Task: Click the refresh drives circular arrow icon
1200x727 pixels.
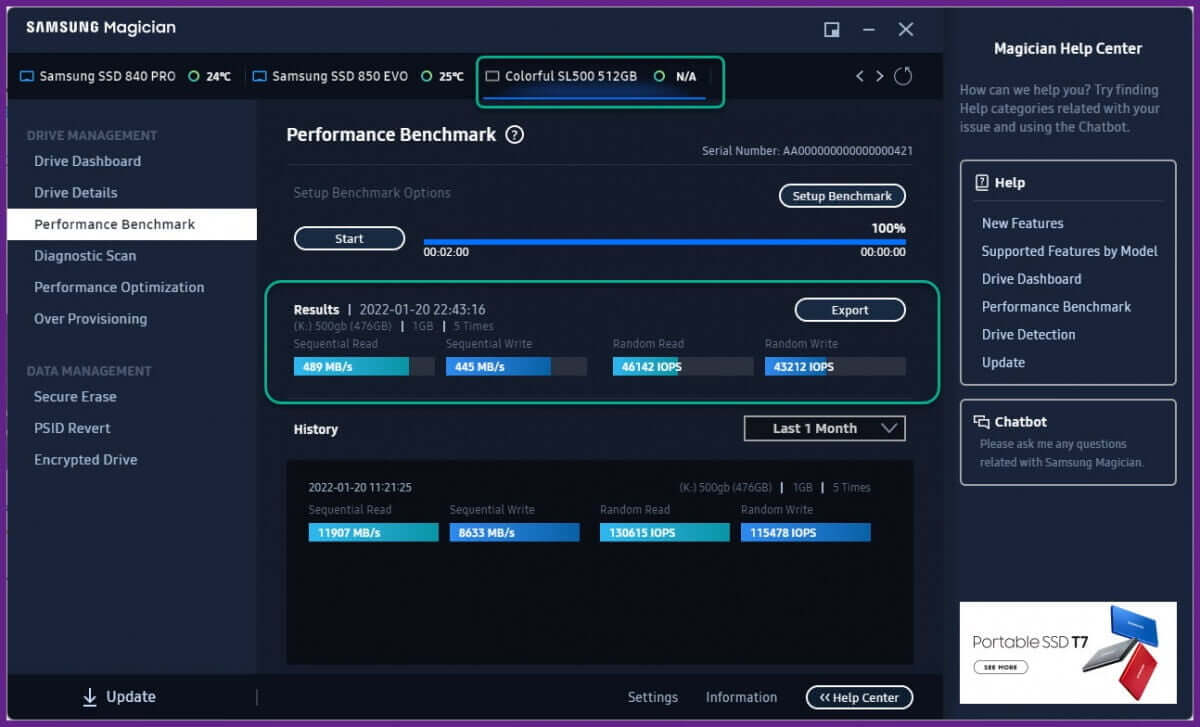Action: click(903, 76)
